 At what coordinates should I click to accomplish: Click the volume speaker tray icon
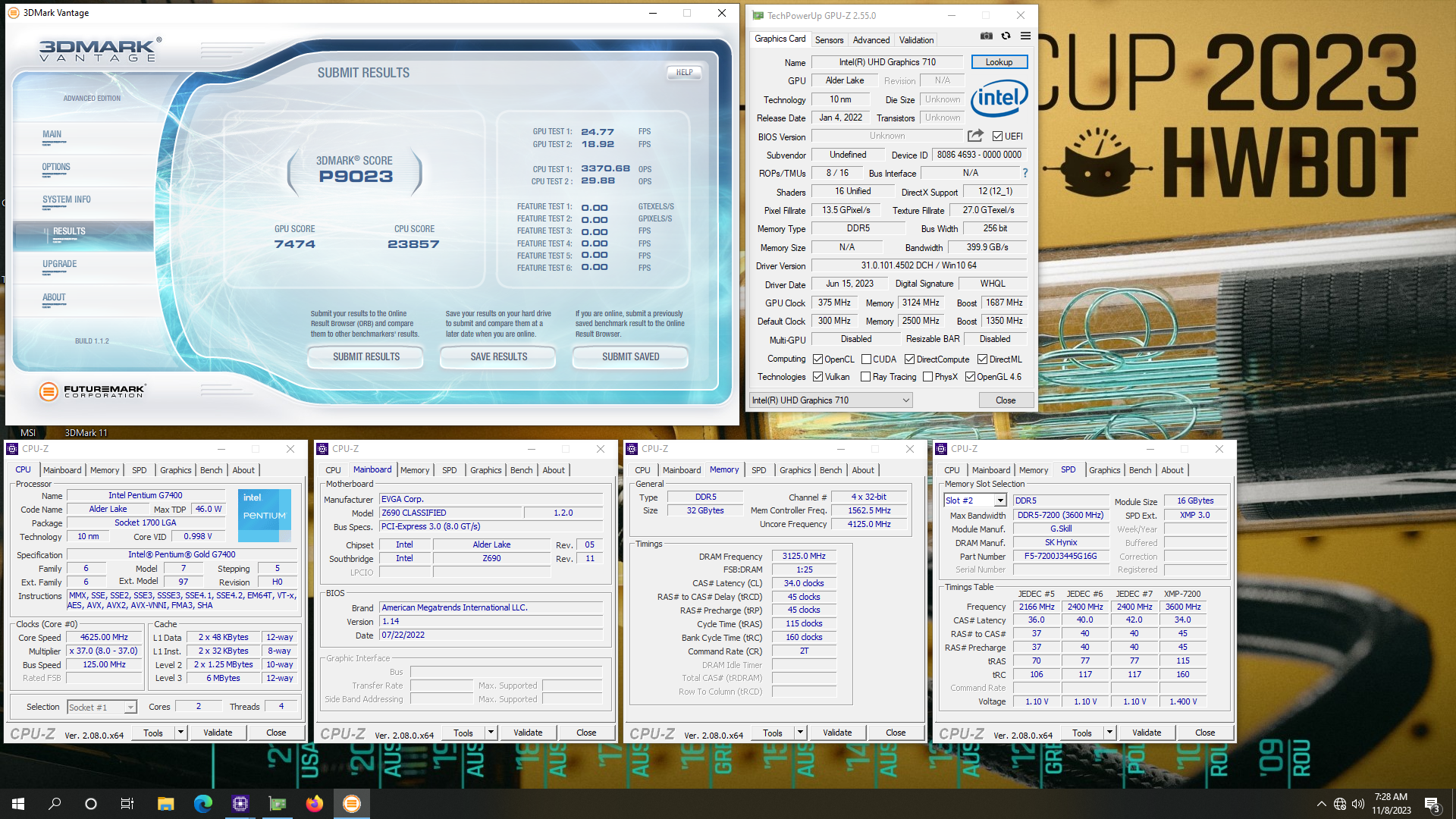click(x=1358, y=804)
